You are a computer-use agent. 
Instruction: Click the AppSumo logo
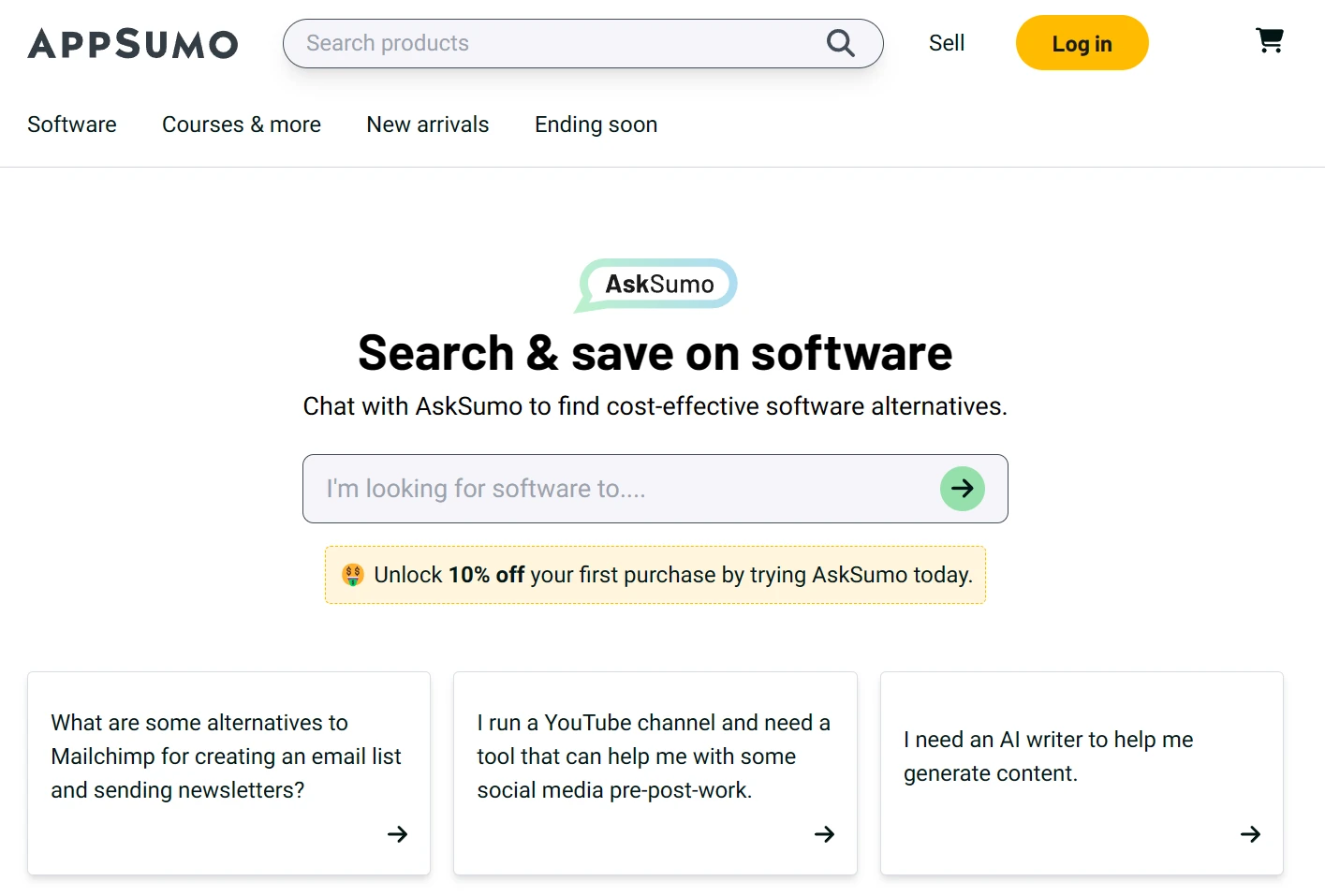(x=133, y=44)
